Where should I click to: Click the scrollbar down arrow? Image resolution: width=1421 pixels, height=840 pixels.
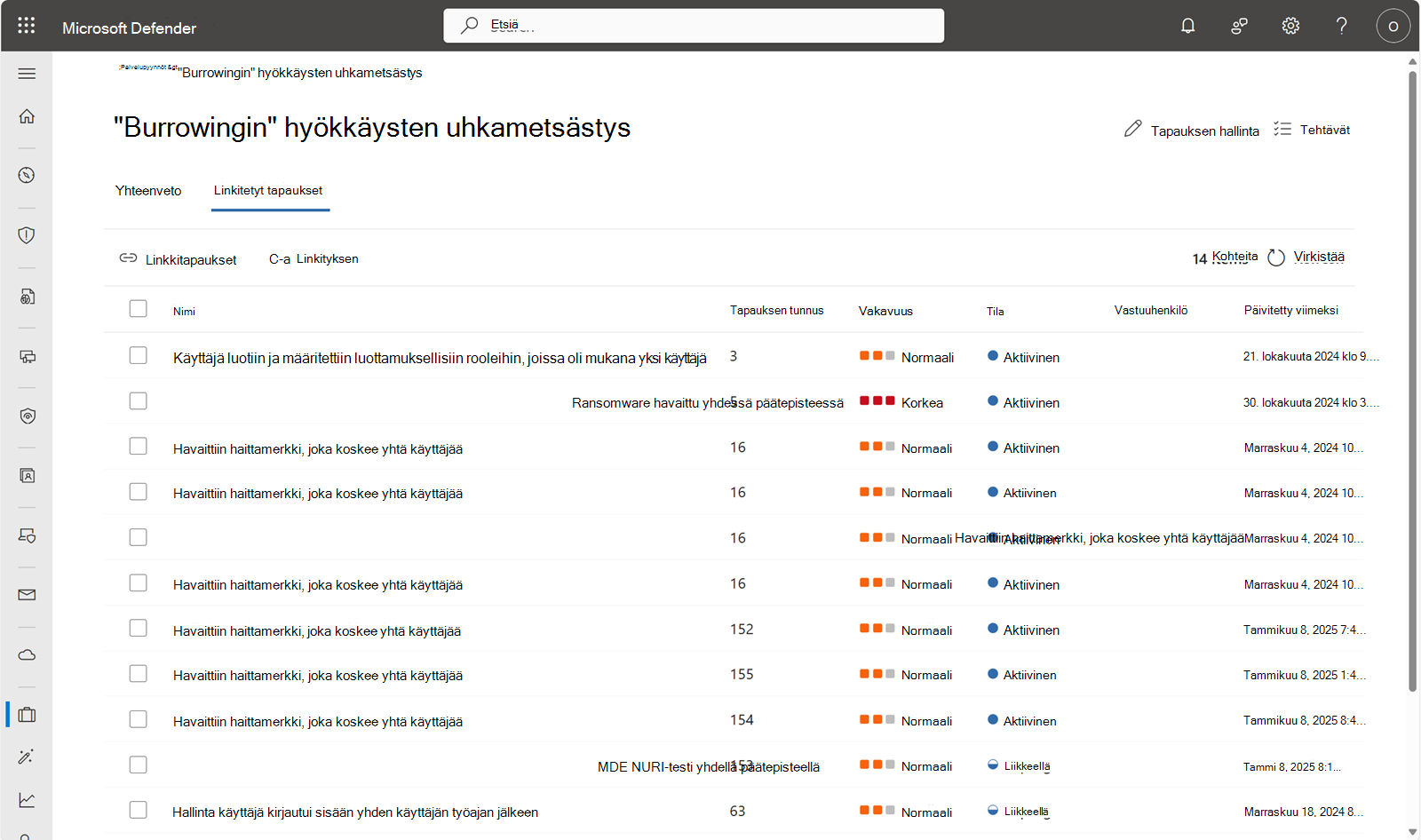(1412, 831)
